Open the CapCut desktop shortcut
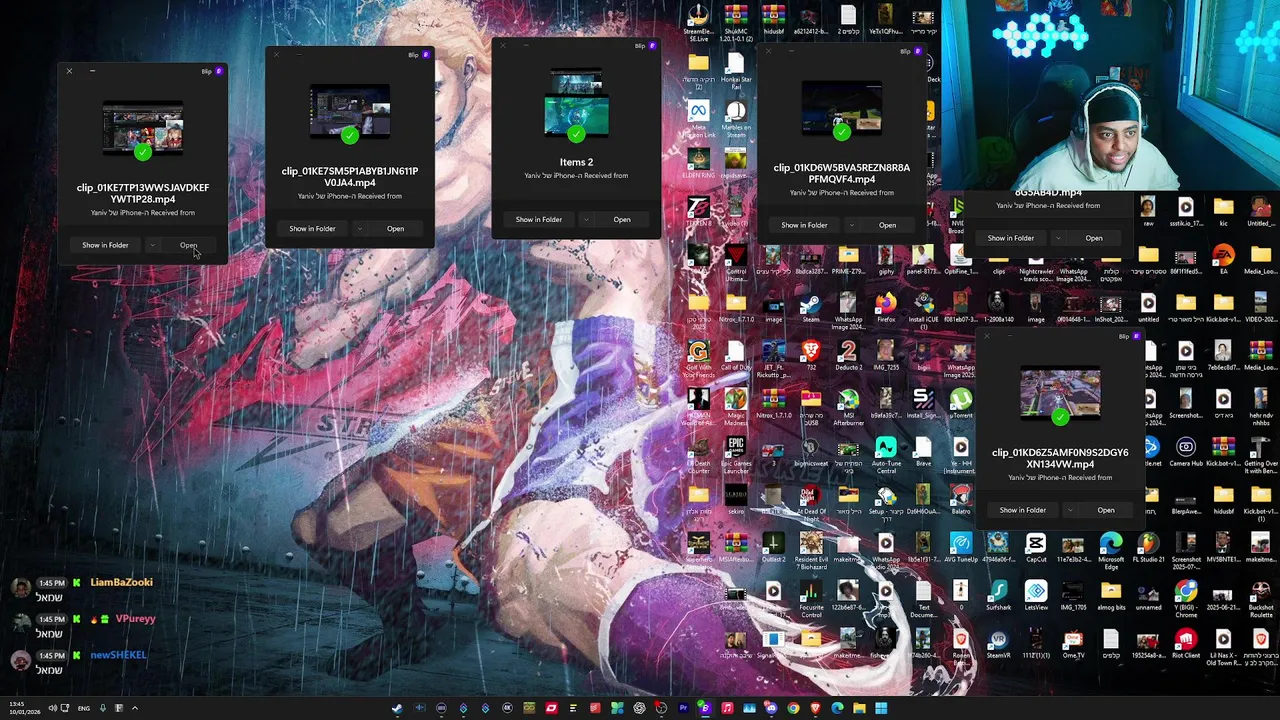The height and width of the screenshot is (720, 1280). tap(1035, 547)
